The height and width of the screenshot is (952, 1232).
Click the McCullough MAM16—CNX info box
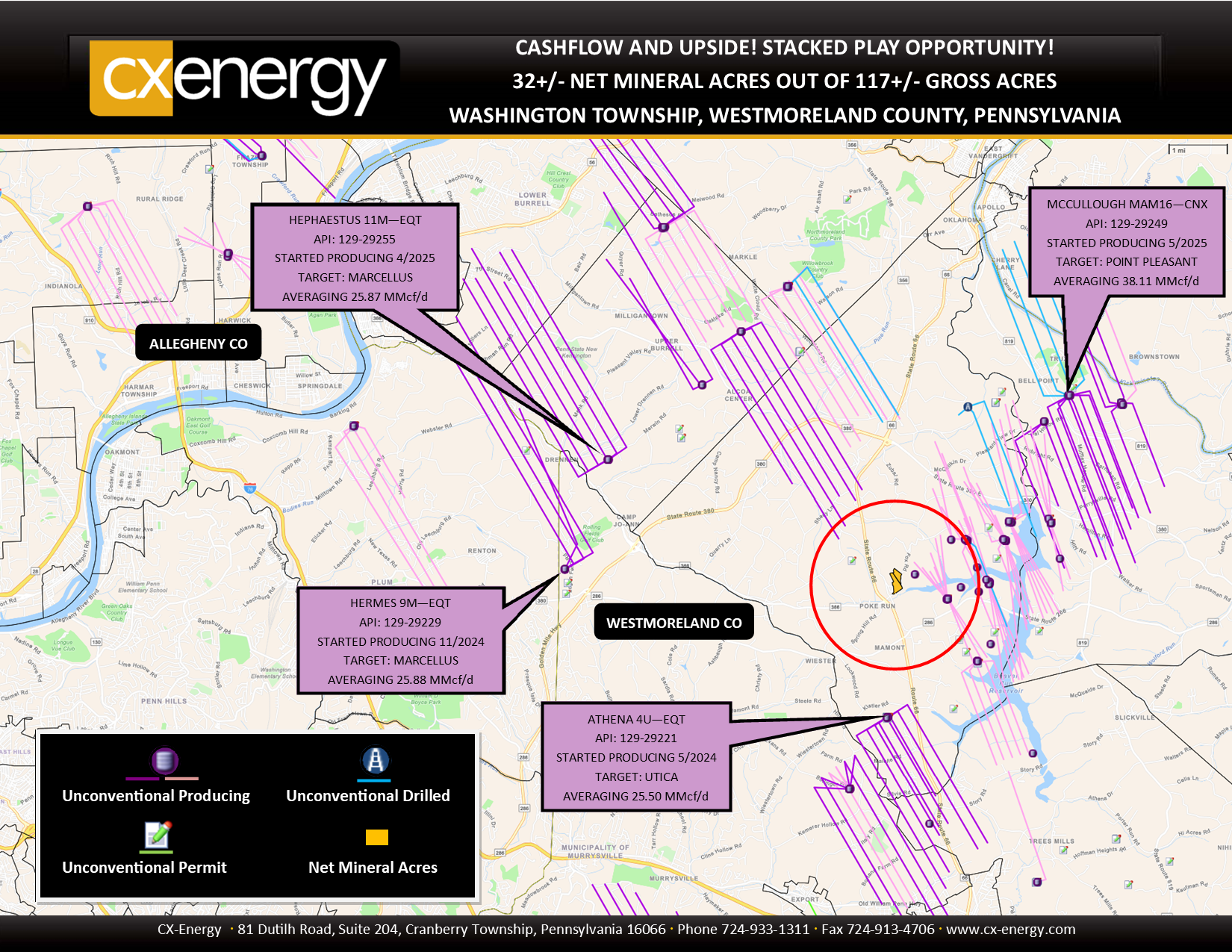pos(1126,242)
